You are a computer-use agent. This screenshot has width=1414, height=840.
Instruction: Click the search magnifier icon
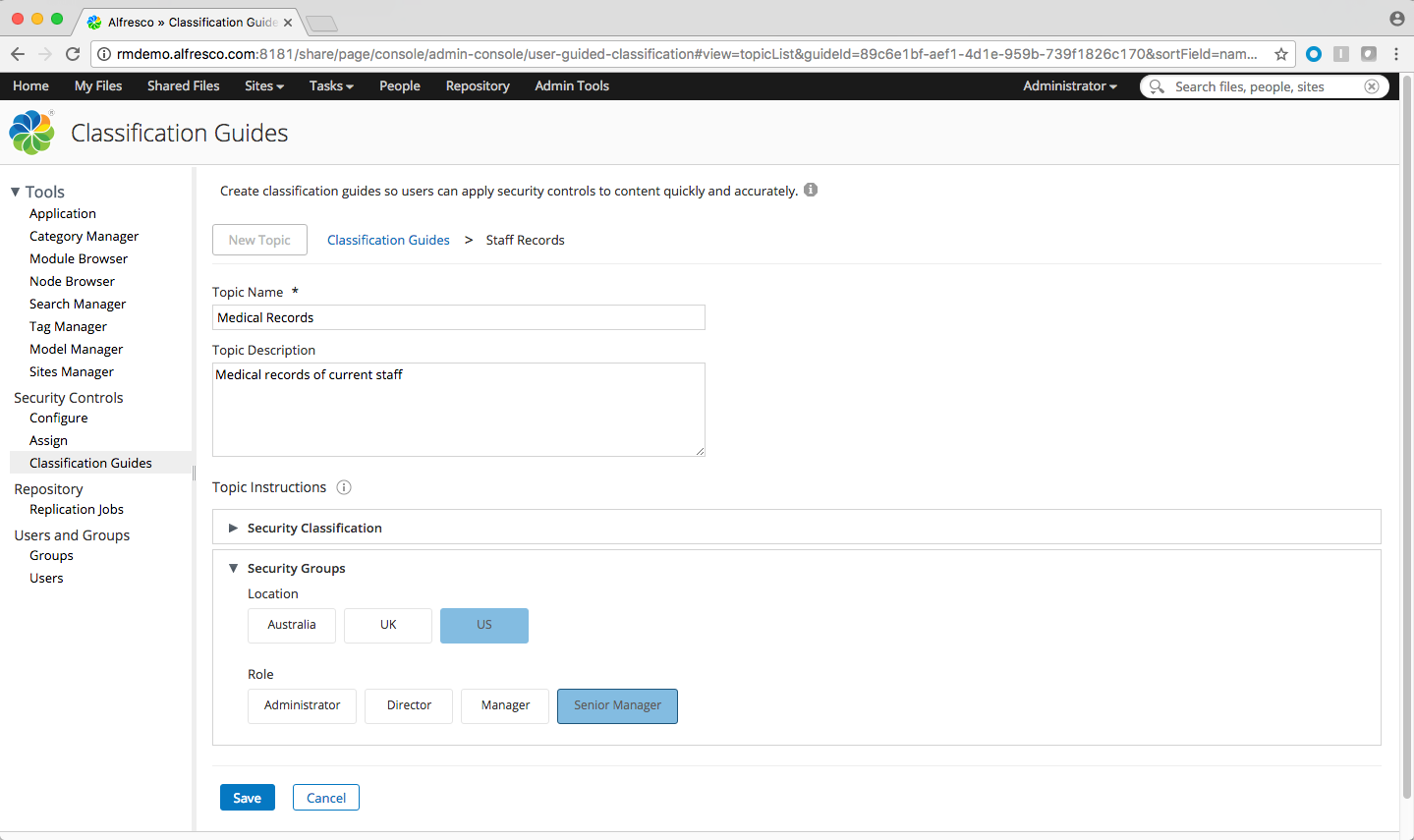coord(1157,86)
